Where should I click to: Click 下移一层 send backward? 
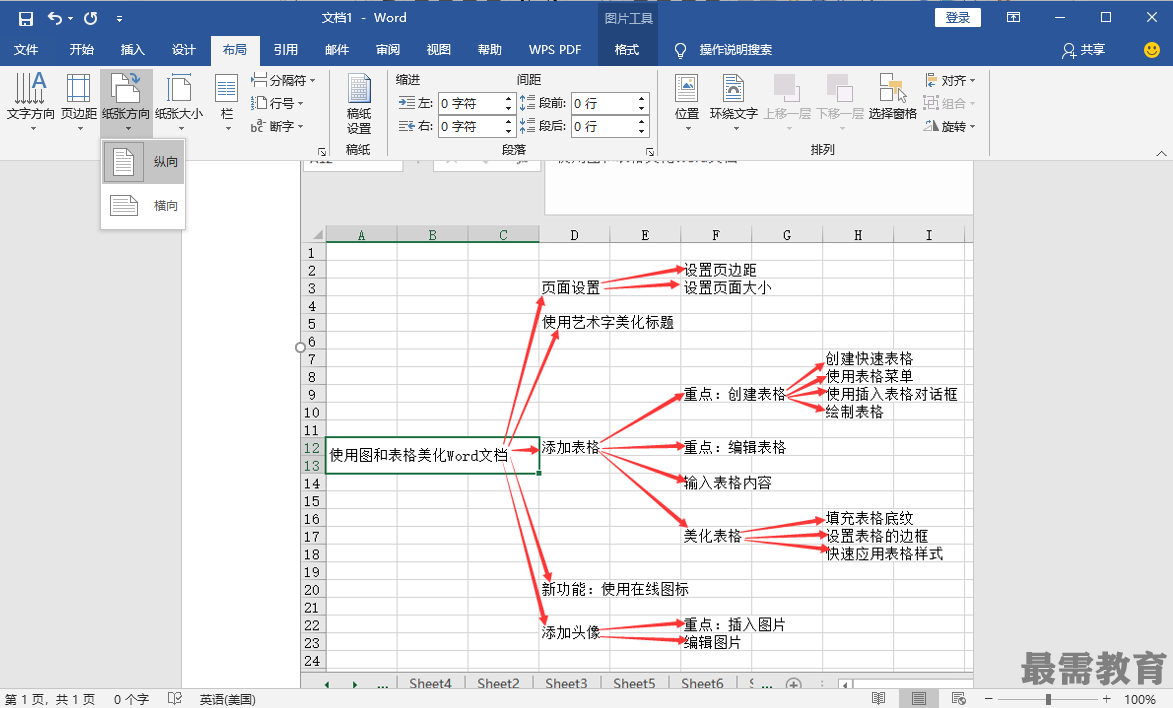coord(840,103)
